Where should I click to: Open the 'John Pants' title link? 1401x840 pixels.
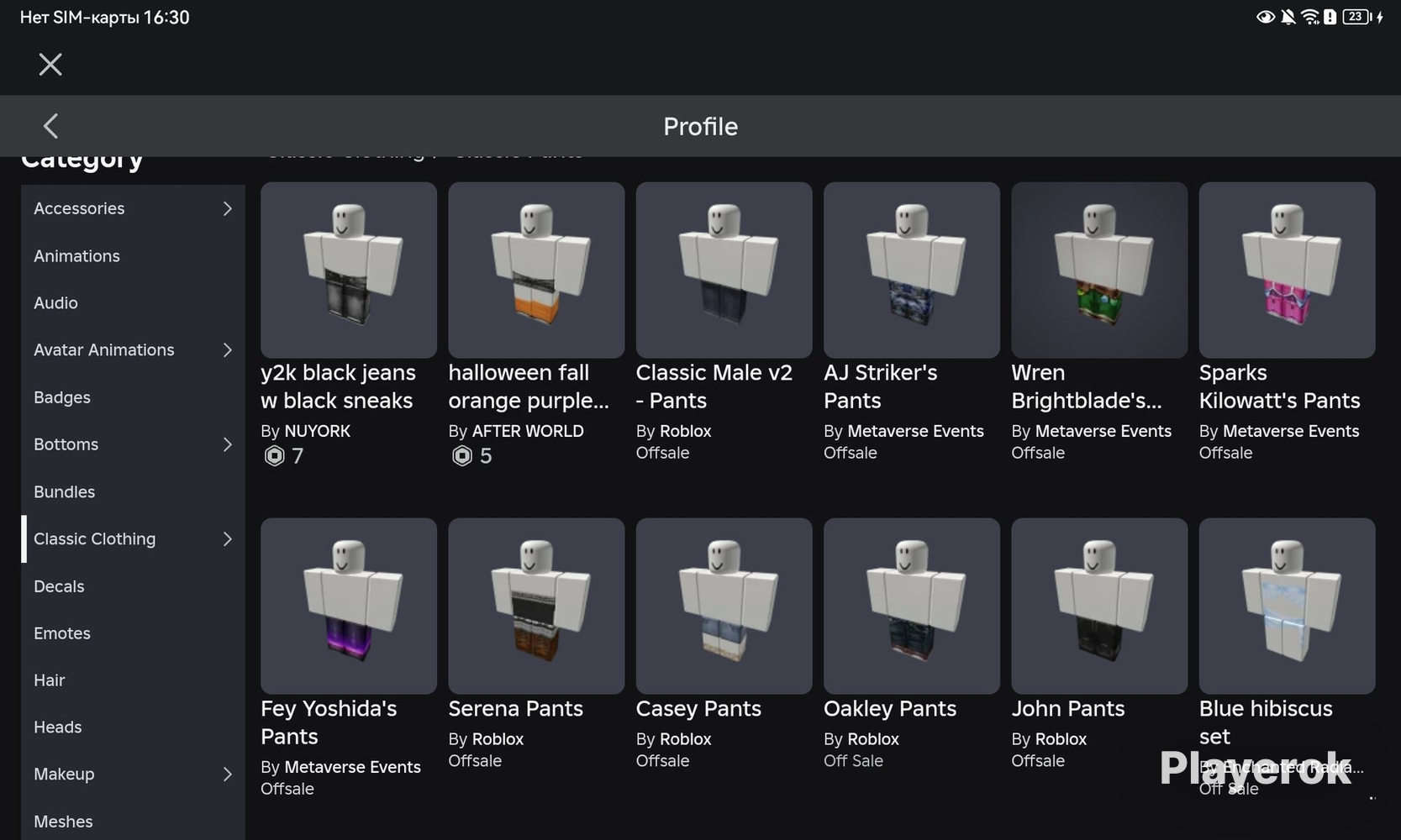pos(1067,709)
